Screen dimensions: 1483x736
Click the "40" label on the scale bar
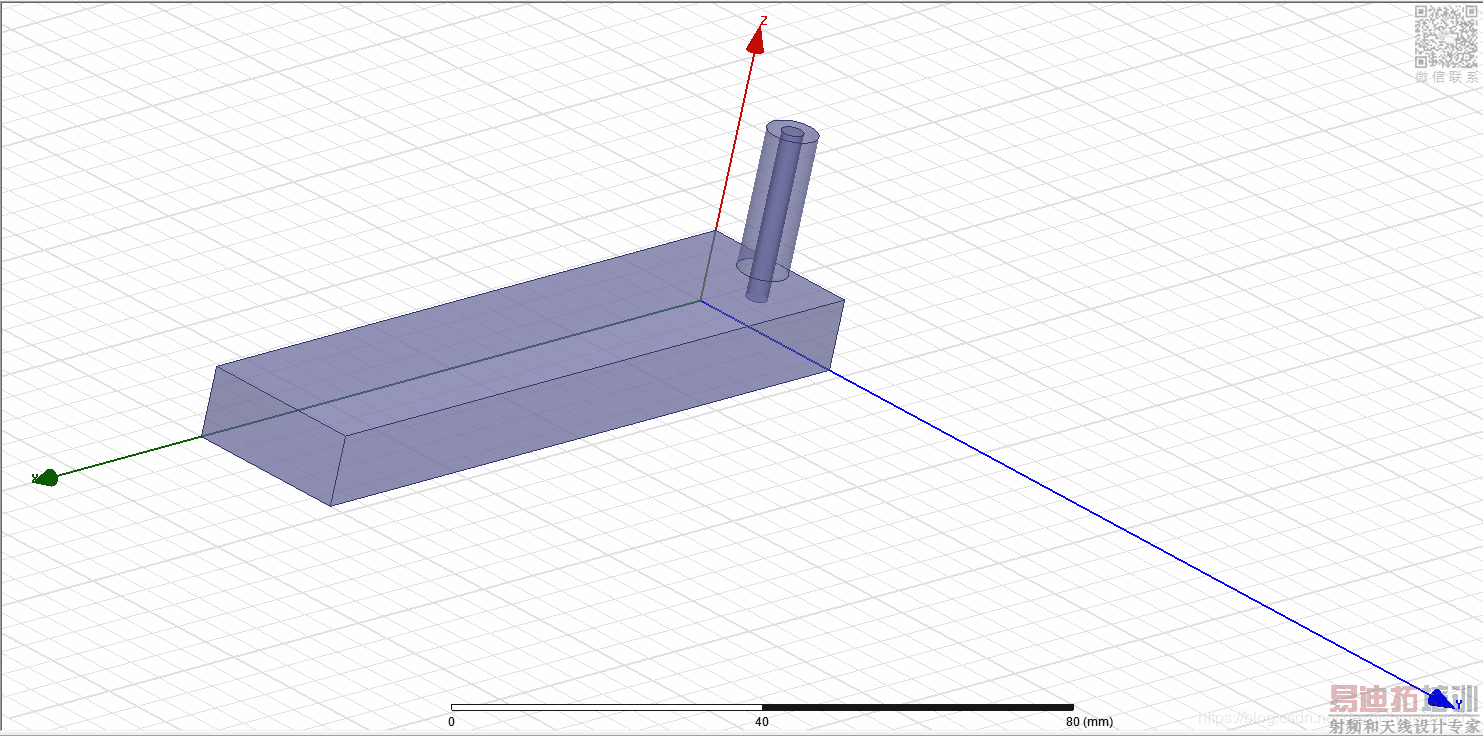coord(762,722)
